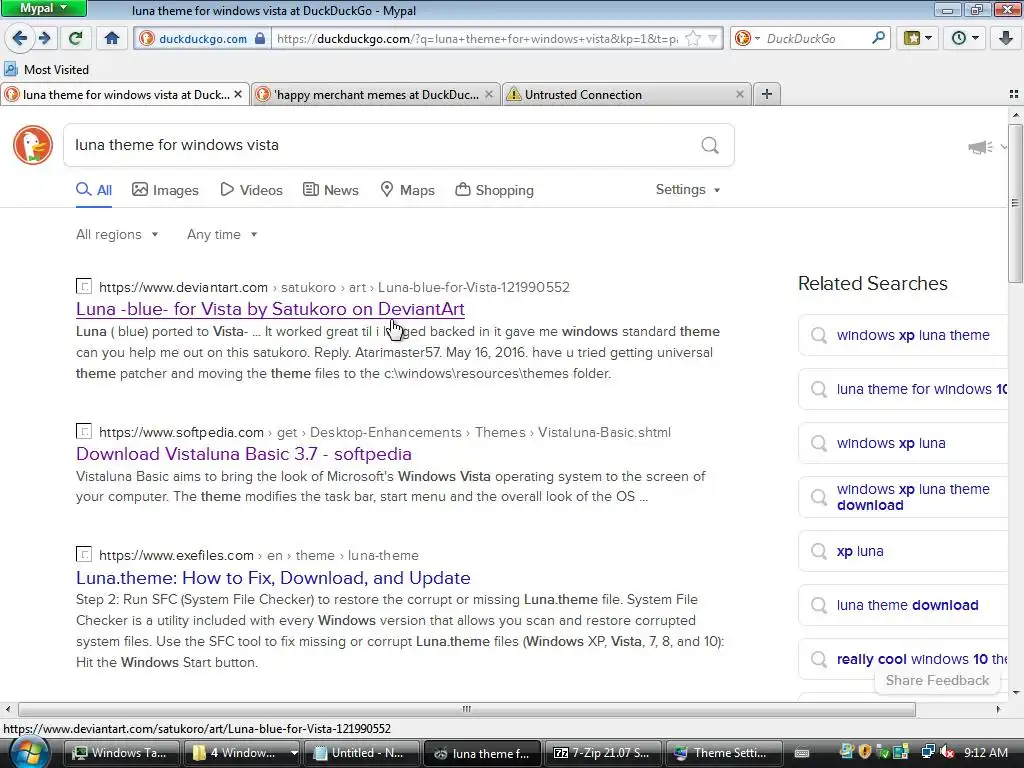The height and width of the screenshot is (768, 1024).
Task: Switch to Windows Task Manager taskbar item
Action: 121,753
